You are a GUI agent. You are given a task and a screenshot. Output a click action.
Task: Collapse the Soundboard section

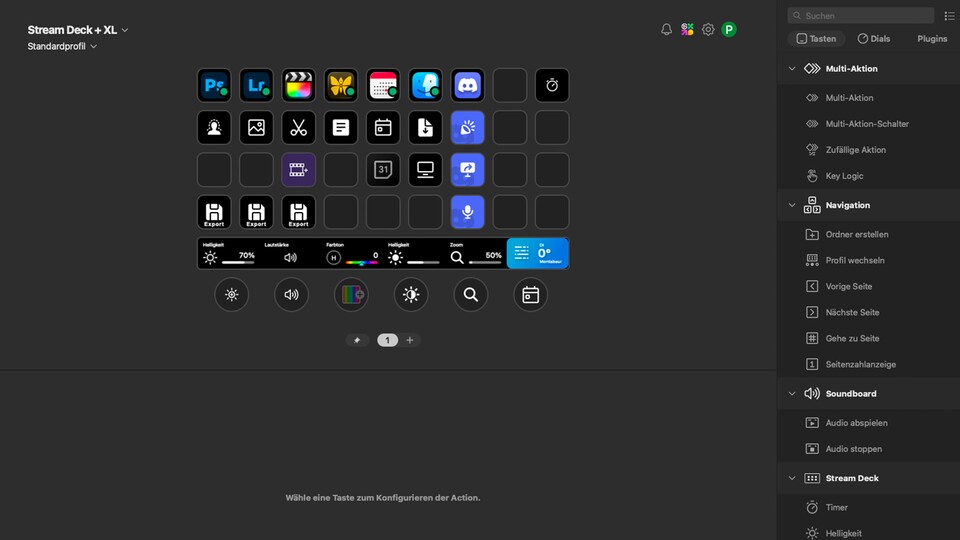(792, 394)
